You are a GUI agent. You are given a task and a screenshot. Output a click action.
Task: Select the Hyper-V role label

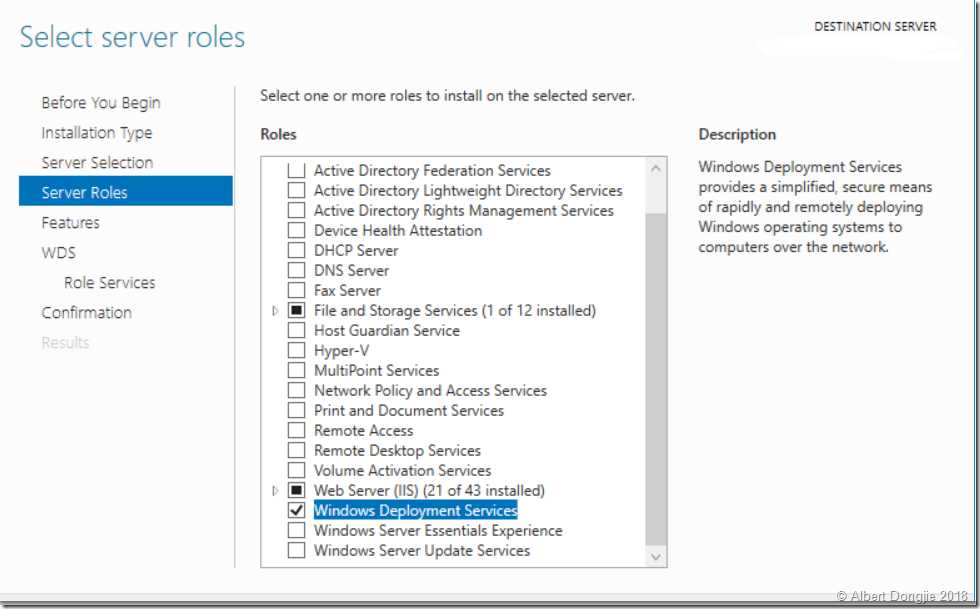point(341,350)
